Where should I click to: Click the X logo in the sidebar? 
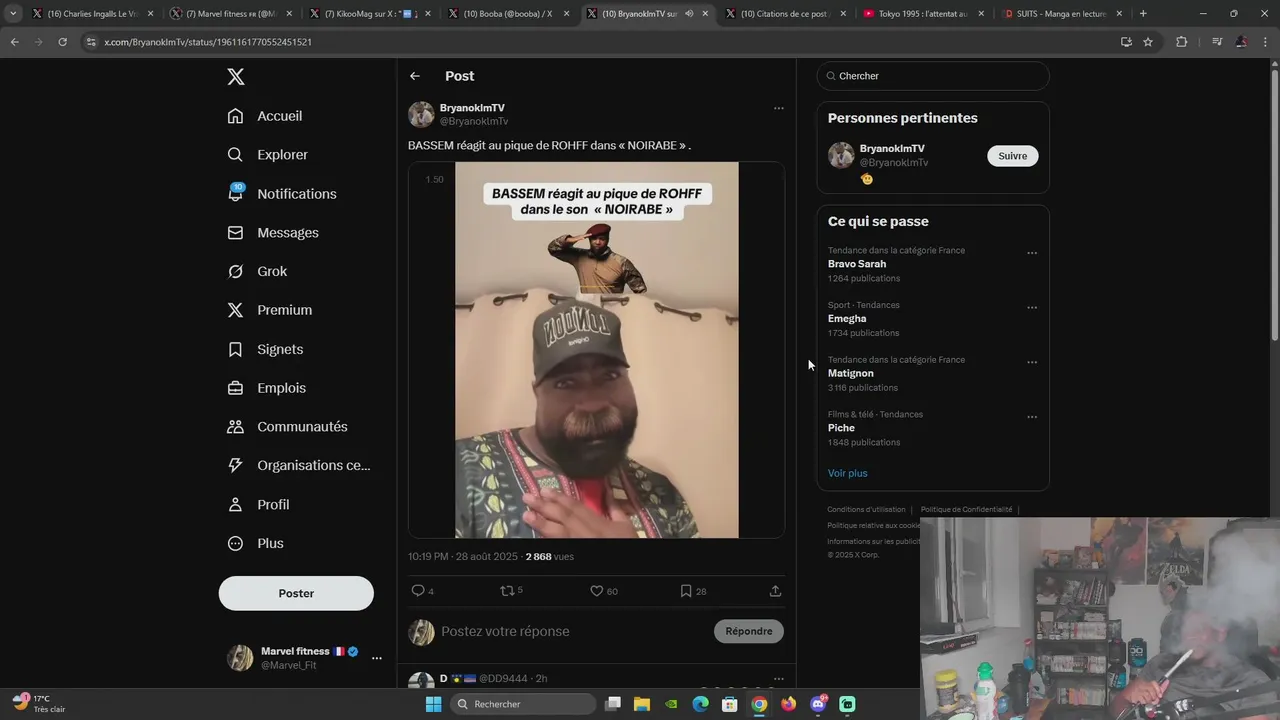coord(235,77)
